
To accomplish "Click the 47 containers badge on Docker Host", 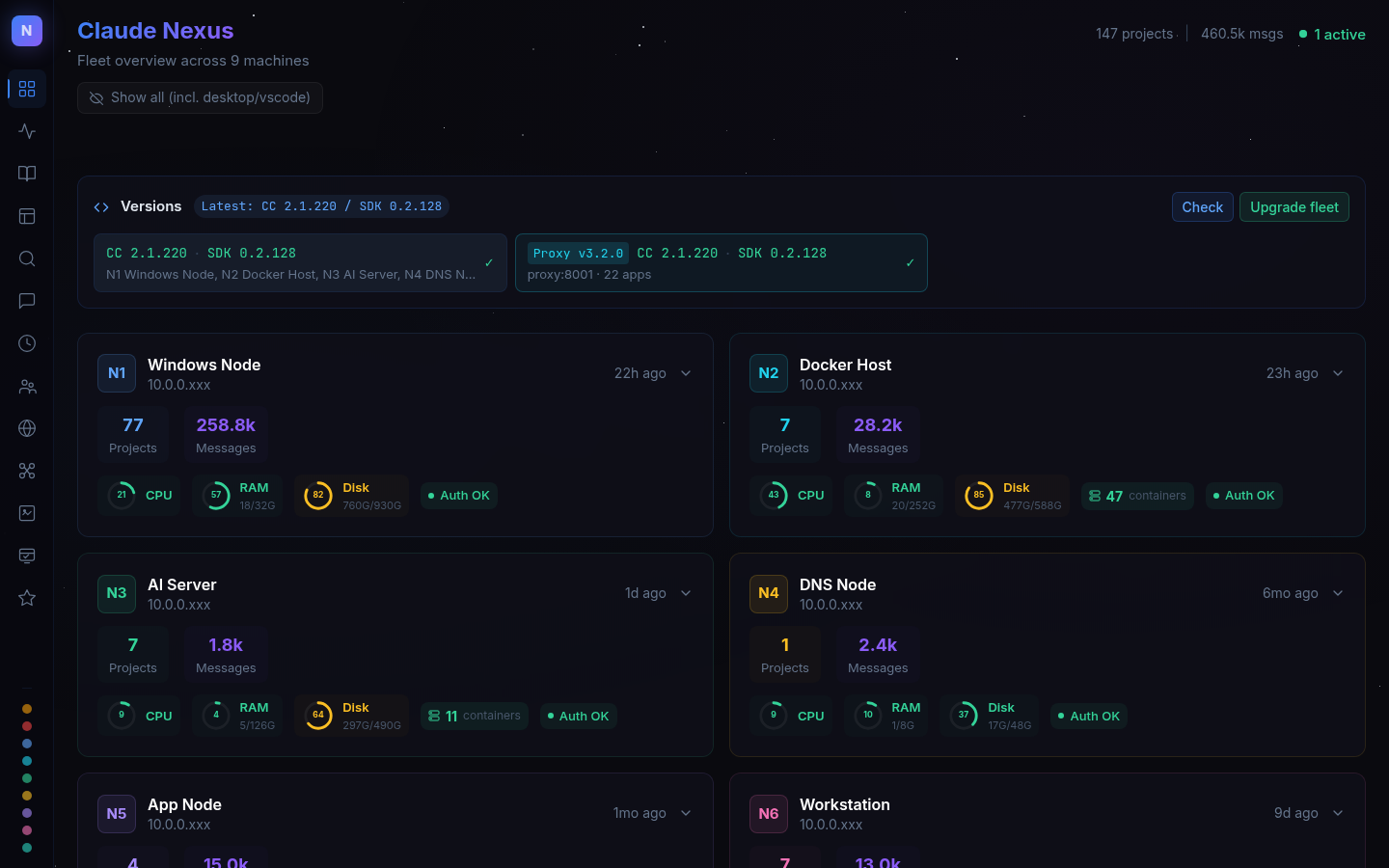I will coord(1137,496).
